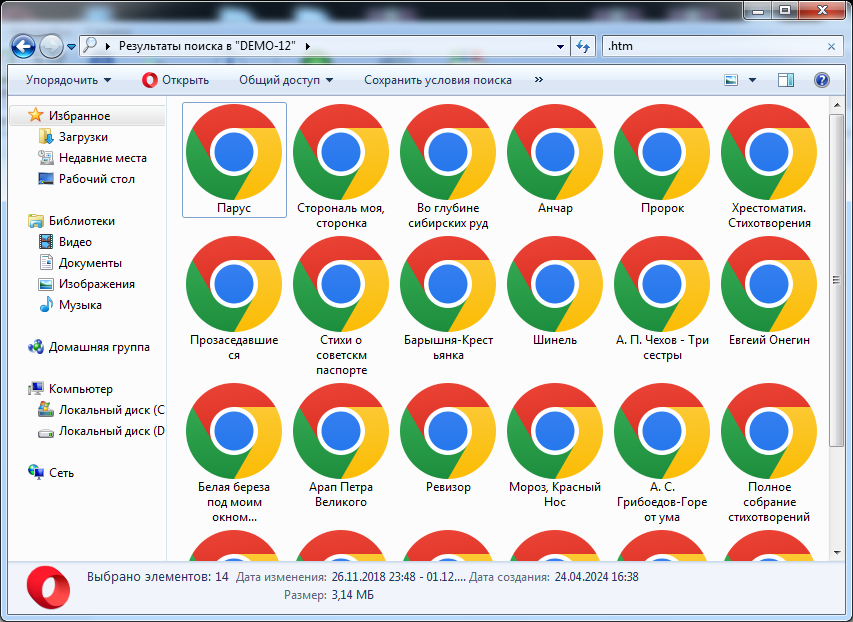853x622 pixels.
Task: Click the breadcrumb arrow after DEMO-12
Action: 307,47
